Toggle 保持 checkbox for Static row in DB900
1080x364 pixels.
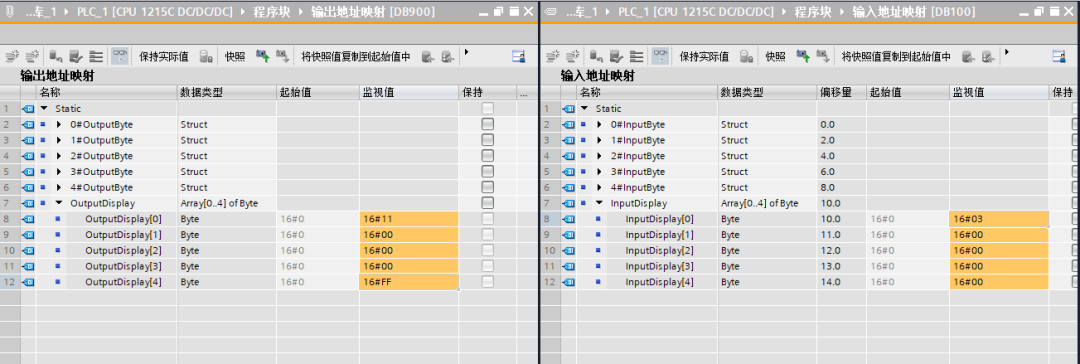[488, 108]
